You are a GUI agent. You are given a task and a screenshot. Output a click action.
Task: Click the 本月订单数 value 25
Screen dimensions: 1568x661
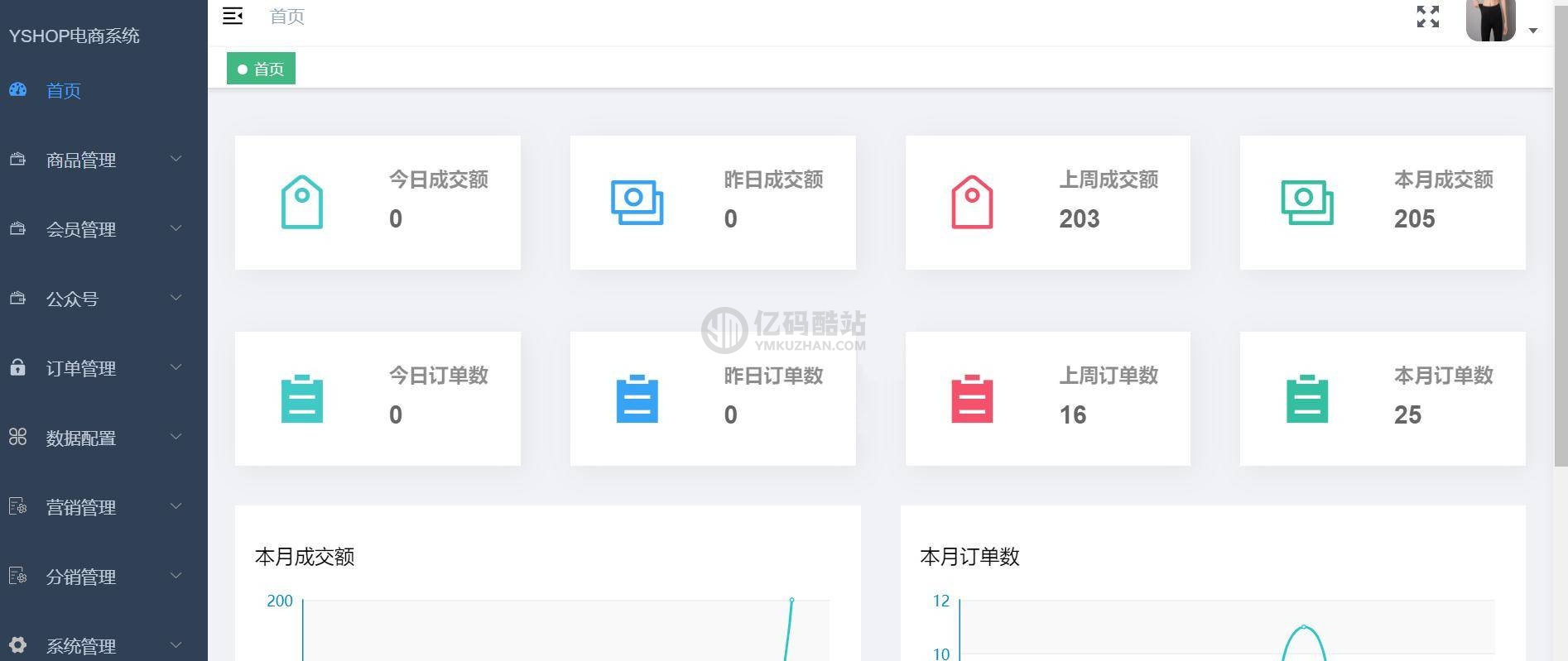coord(1408,414)
